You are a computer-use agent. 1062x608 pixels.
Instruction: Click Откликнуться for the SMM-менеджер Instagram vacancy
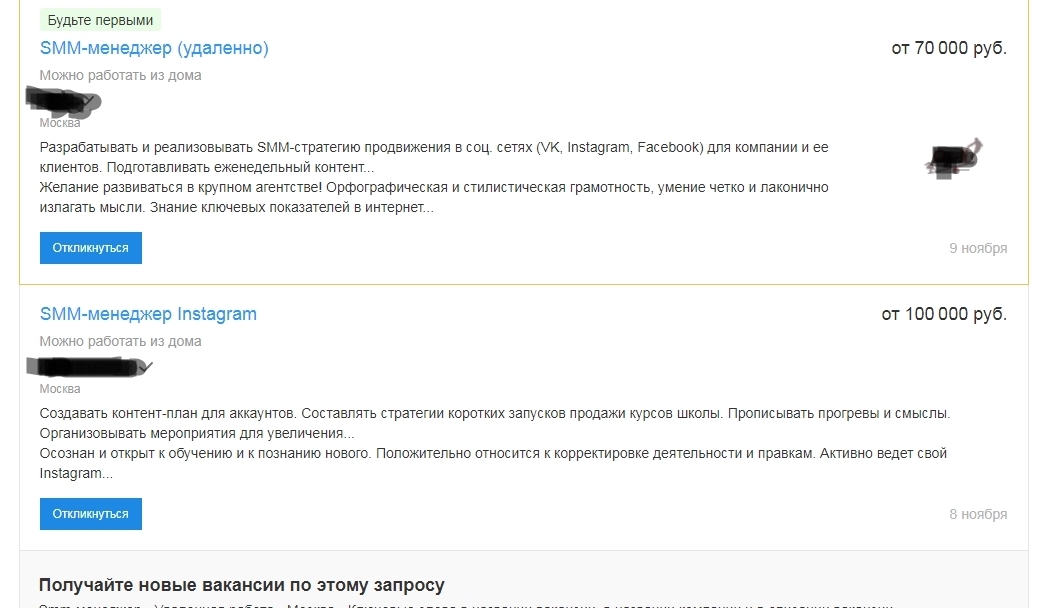[91, 514]
